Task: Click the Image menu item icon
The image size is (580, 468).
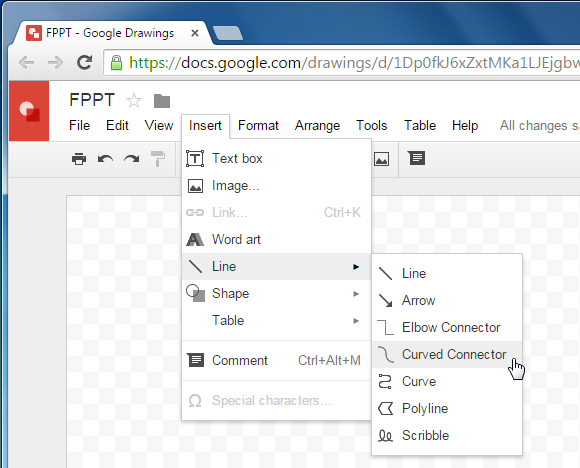Action: (195, 186)
